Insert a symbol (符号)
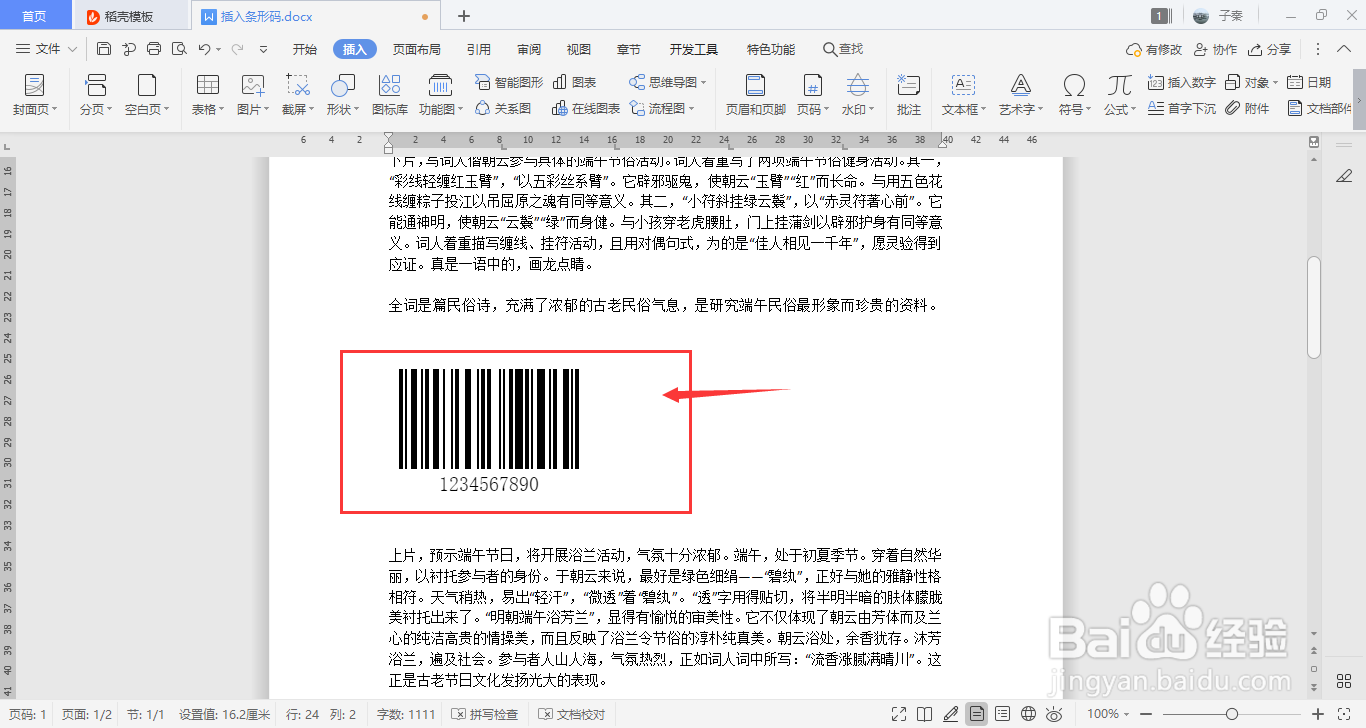This screenshot has height=728, width=1366. [1075, 96]
